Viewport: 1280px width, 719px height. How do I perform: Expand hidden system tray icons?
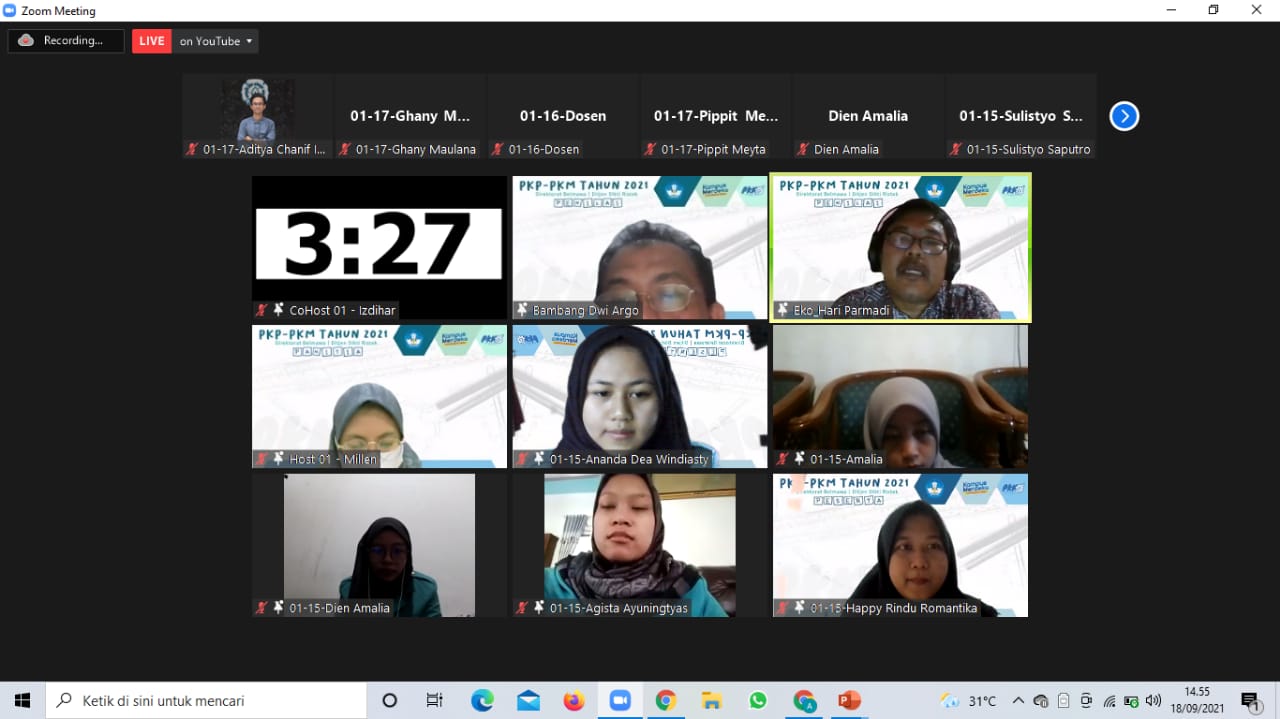pos(1018,701)
